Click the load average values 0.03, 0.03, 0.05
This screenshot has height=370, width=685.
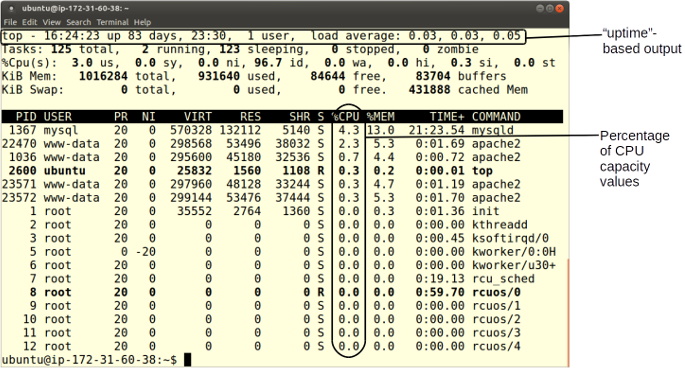464,36
